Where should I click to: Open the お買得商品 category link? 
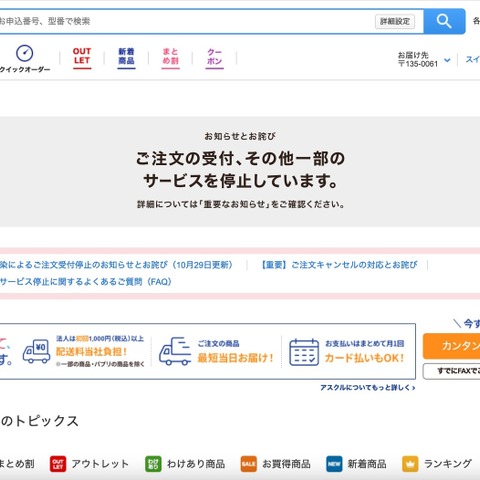(286, 464)
